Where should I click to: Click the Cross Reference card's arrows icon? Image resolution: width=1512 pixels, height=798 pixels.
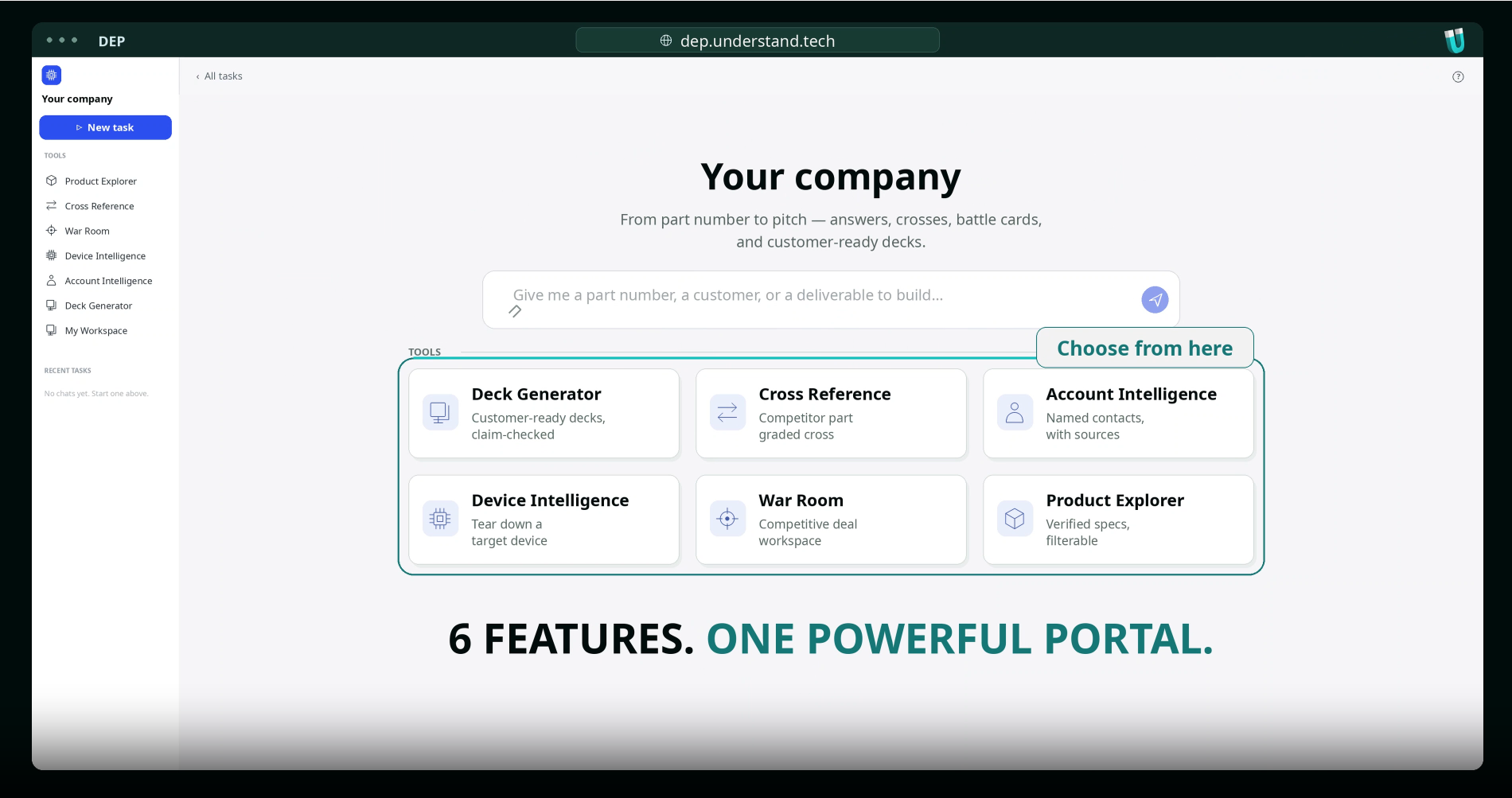pos(727,412)
